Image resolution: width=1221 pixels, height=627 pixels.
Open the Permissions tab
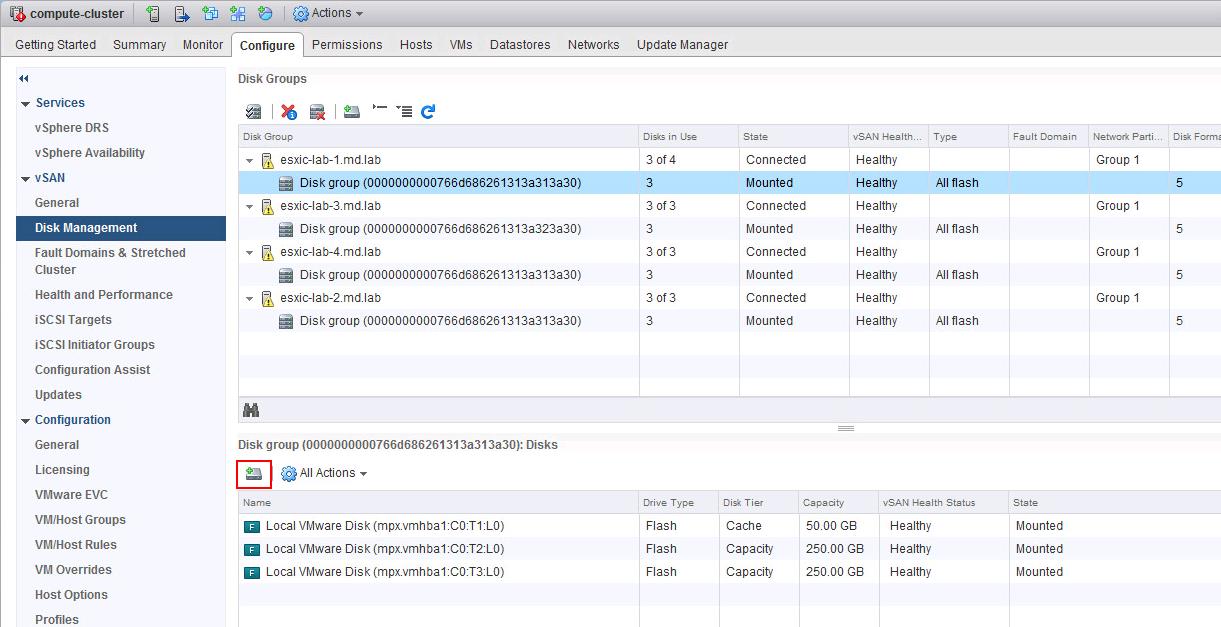click(347, 45)
